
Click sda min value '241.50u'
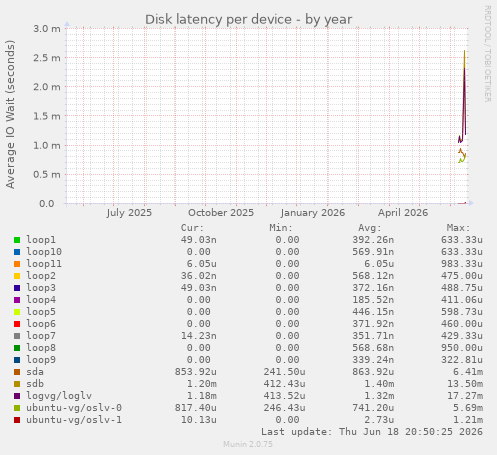pyautogui.click(x=284, y=372)
